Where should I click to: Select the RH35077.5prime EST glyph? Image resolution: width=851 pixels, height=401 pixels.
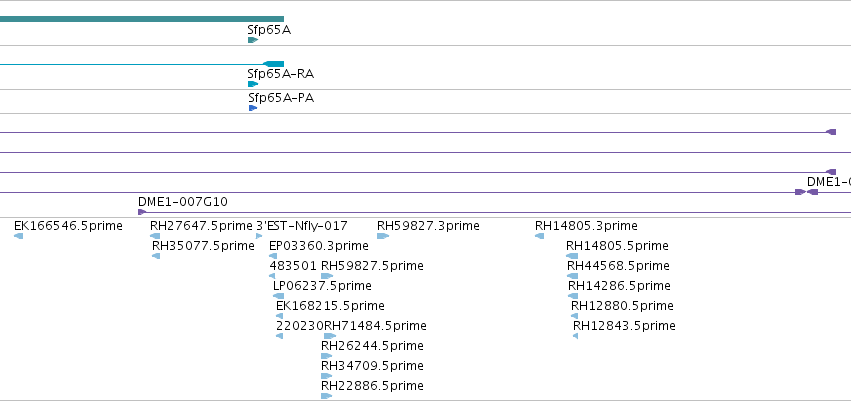[x=156, y=256]
